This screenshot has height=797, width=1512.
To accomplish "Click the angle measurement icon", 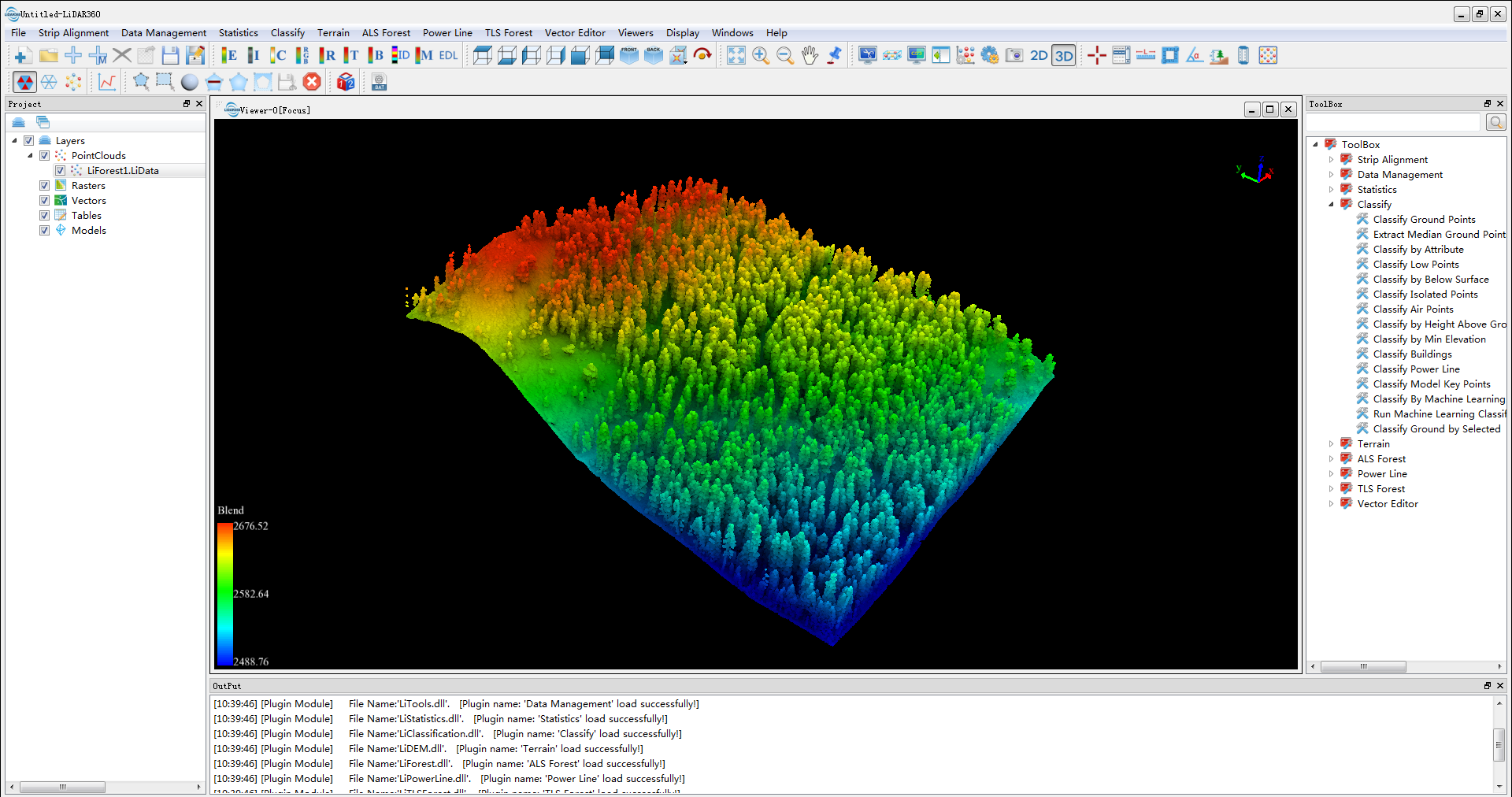I will coord(1195,55).
